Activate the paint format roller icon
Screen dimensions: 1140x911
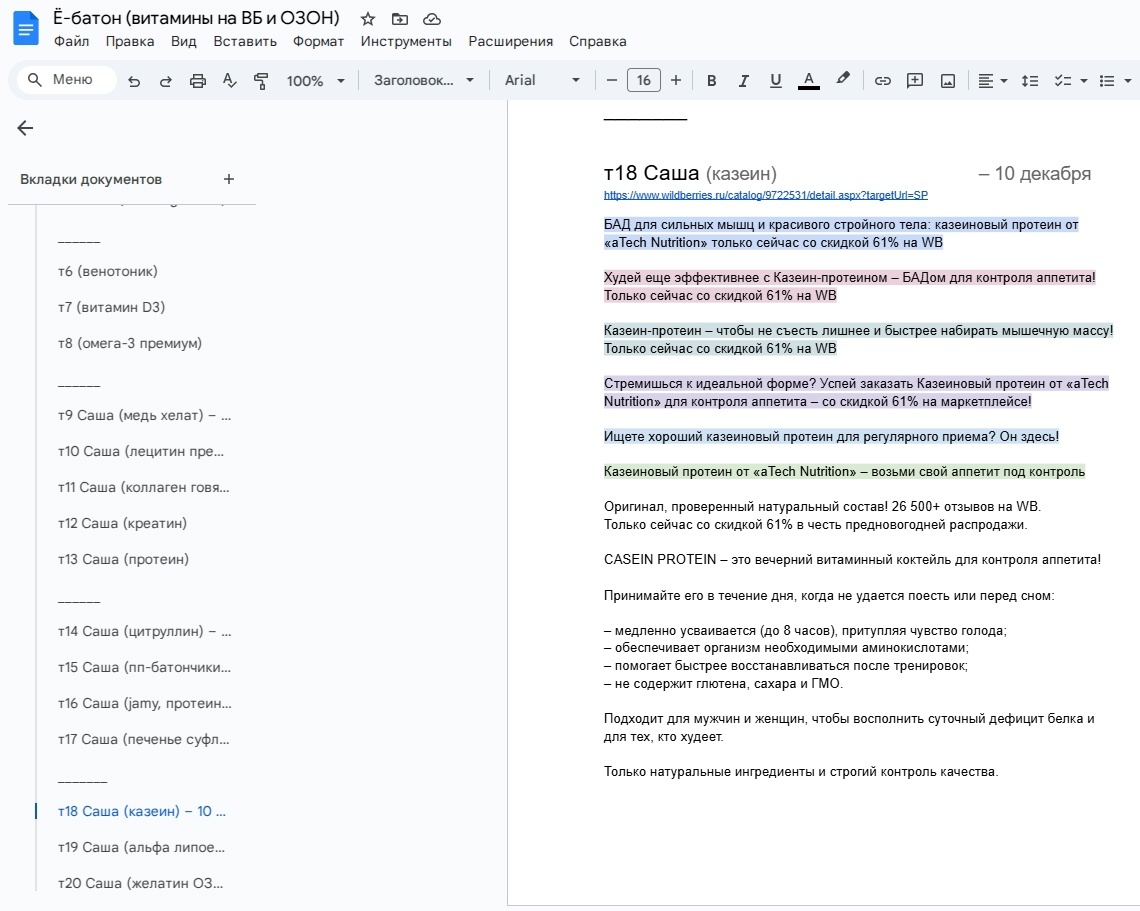click(x=261, y=81)
